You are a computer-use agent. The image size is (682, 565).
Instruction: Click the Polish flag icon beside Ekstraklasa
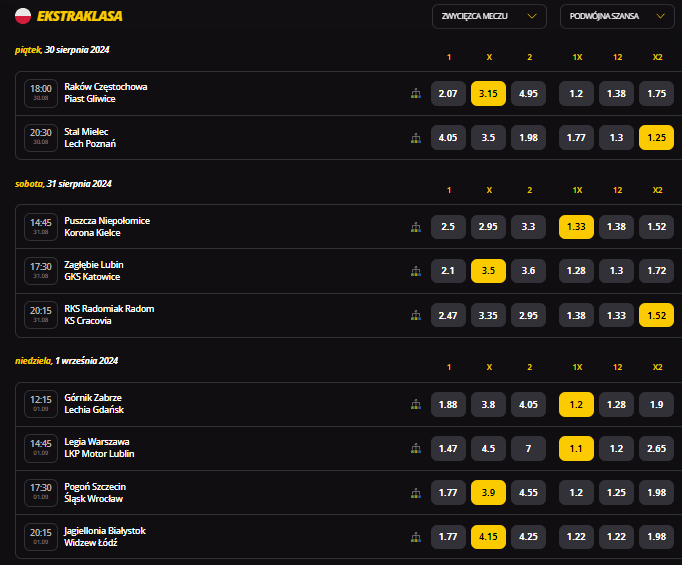pyautogui.click(x=23, y=15)
